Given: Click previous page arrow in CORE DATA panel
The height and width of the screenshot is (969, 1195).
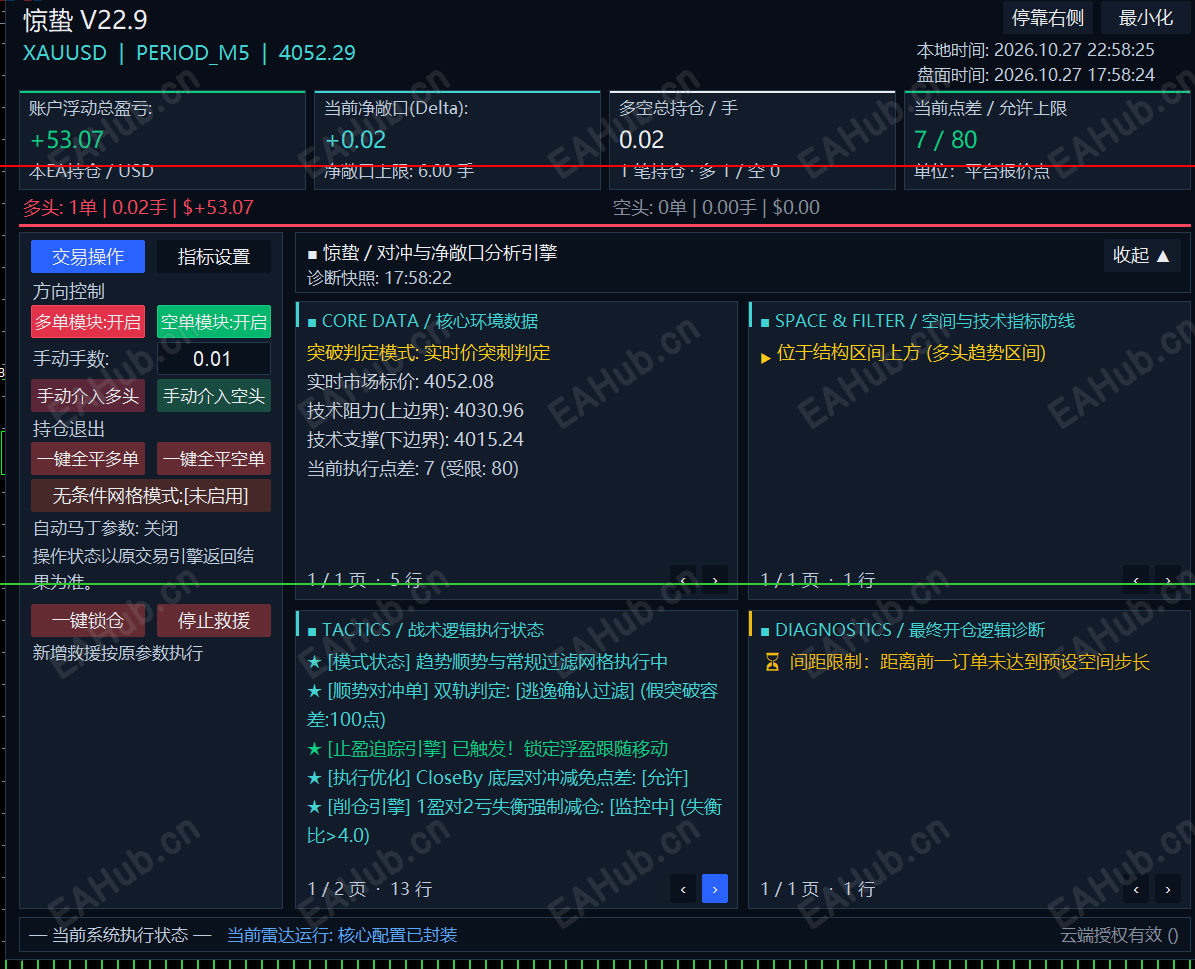Looking at the screenshot, I should pyautogui.click(x=683, y=580).
